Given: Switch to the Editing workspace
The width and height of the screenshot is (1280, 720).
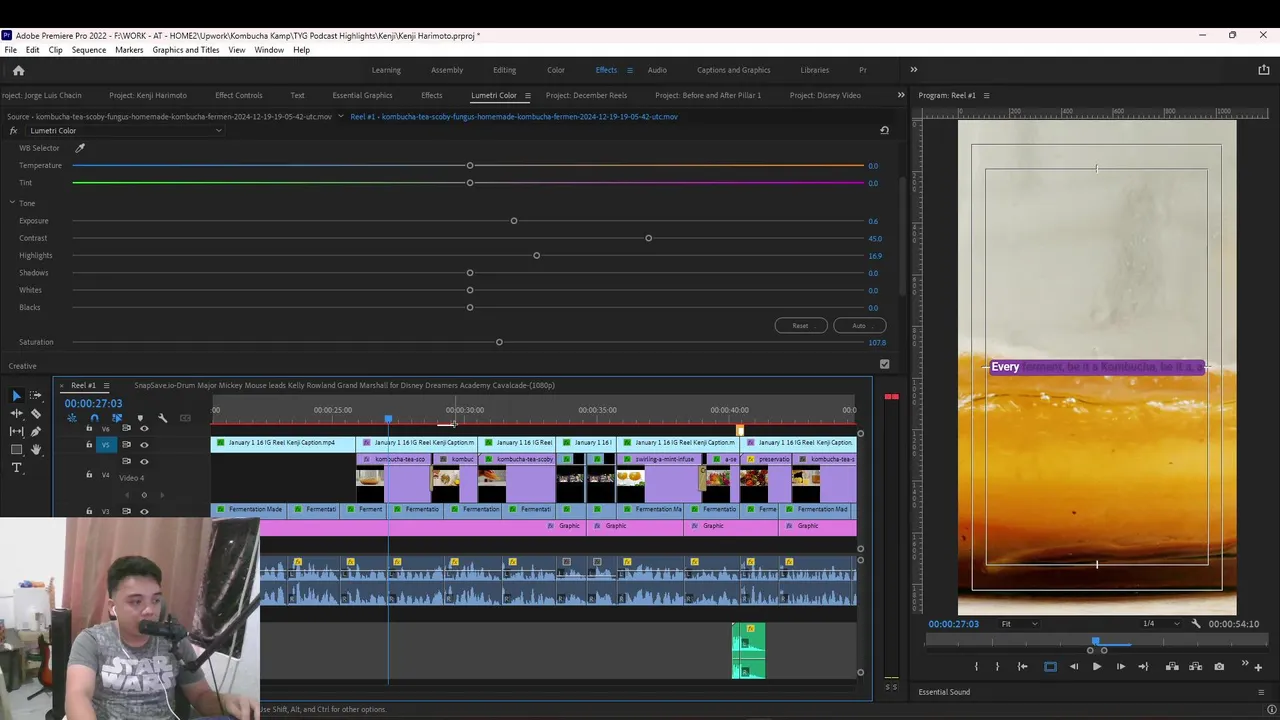Looking at the screenshot, I should 504,70.
